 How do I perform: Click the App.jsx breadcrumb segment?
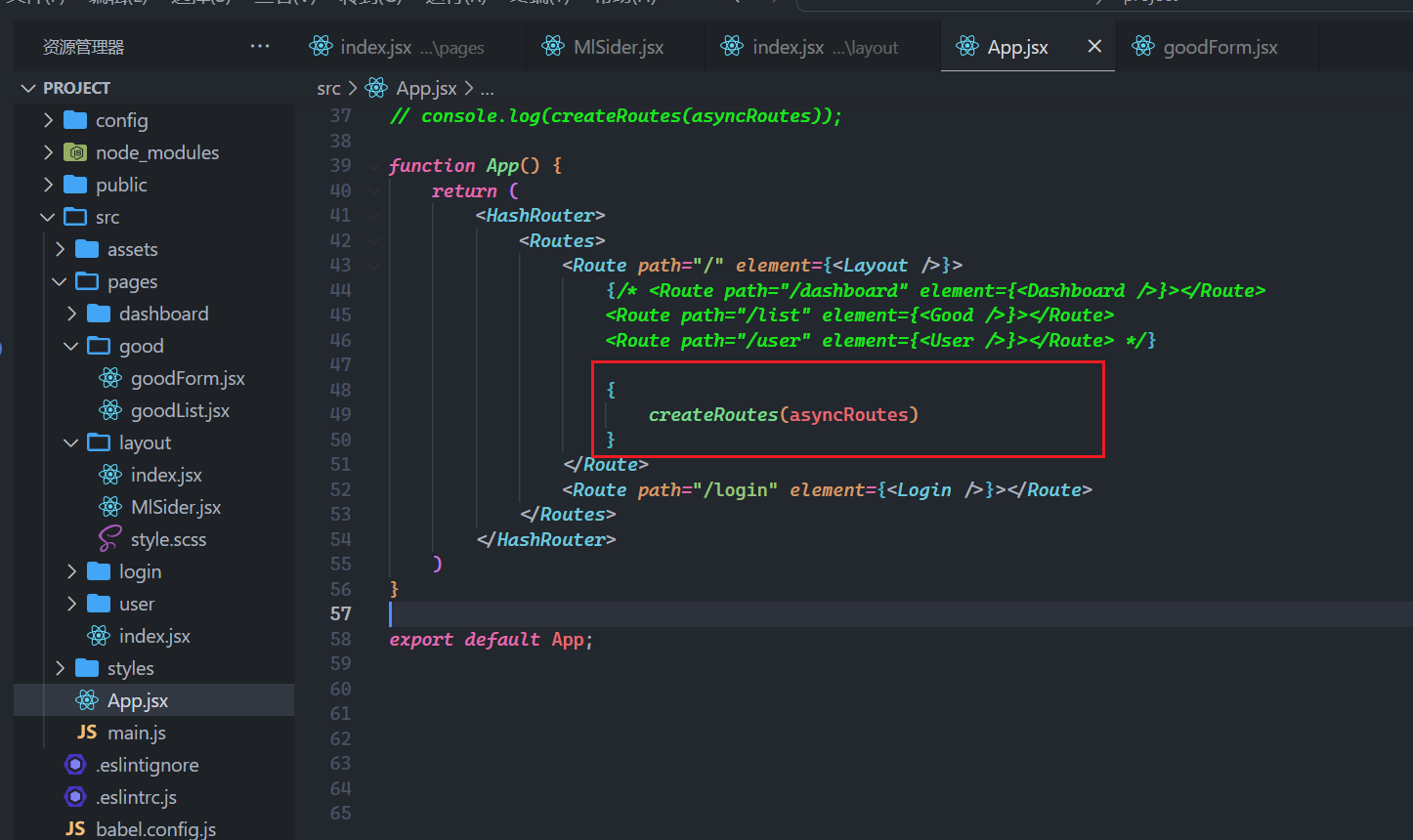click(x=426, y=88)
